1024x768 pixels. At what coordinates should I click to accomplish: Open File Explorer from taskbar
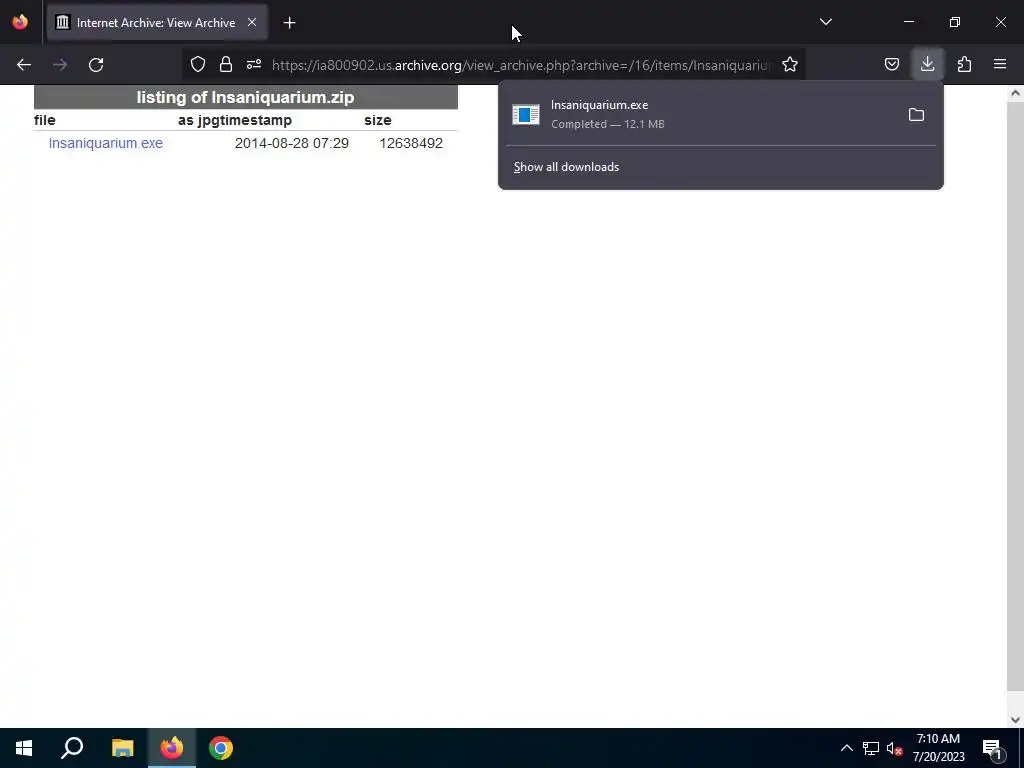(x=122, y=748)
